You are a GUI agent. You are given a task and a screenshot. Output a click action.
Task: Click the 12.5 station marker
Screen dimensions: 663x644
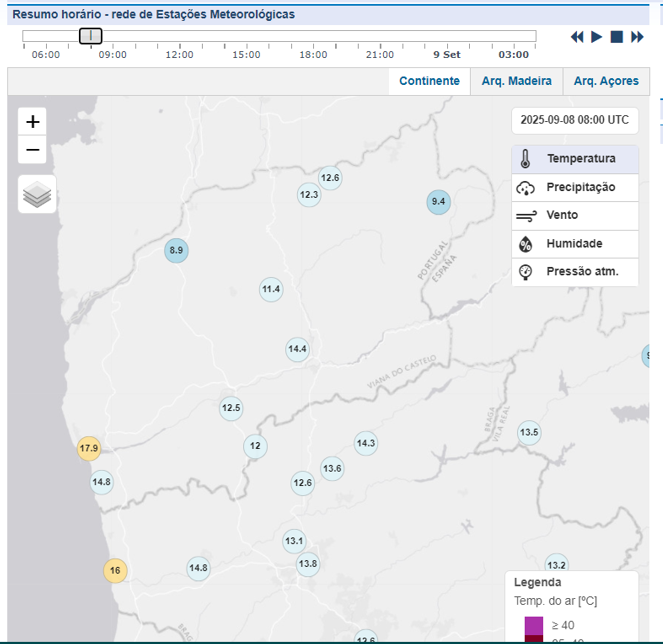[231, 408]
